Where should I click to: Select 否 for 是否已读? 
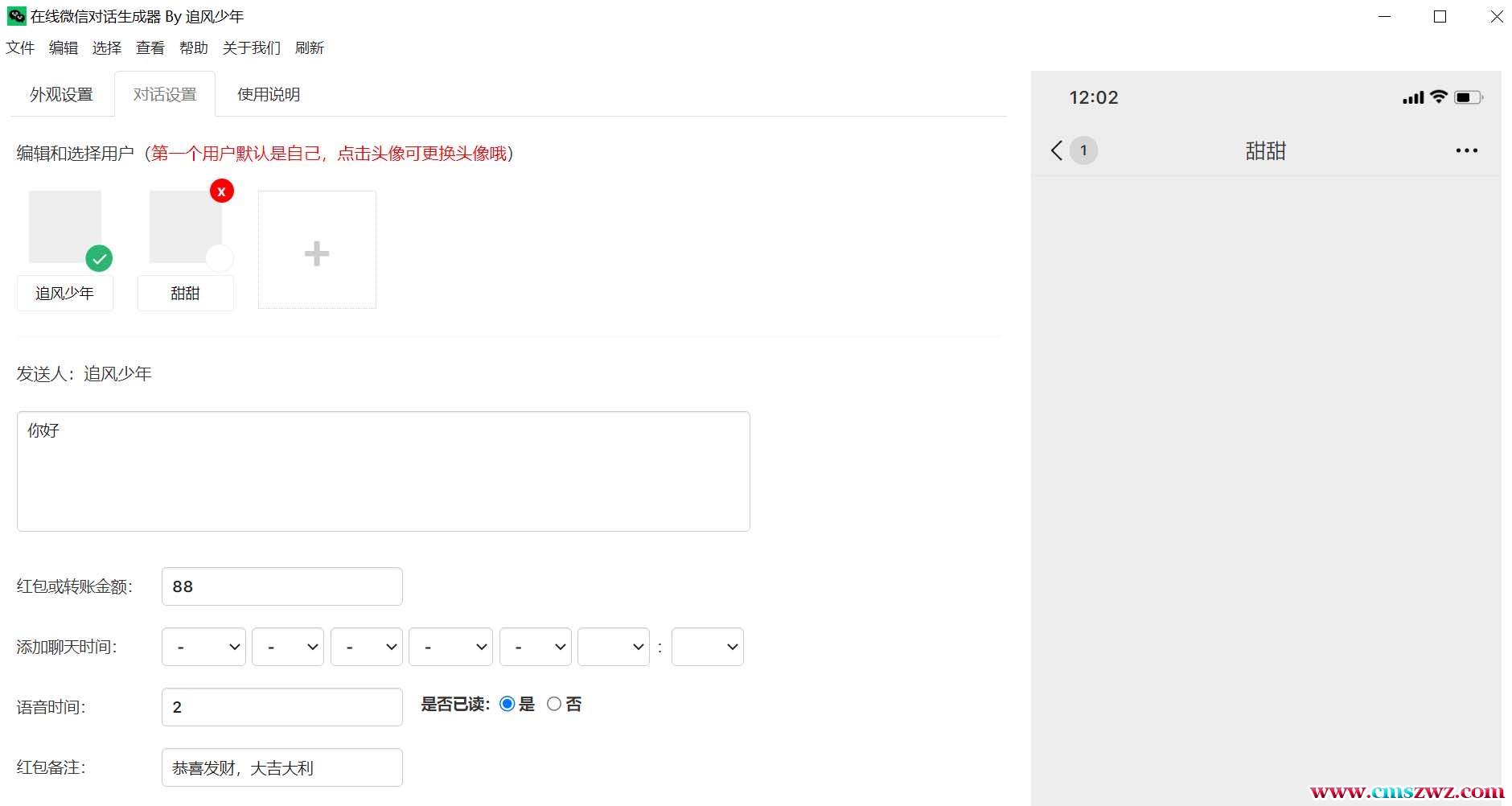point(554,704)
